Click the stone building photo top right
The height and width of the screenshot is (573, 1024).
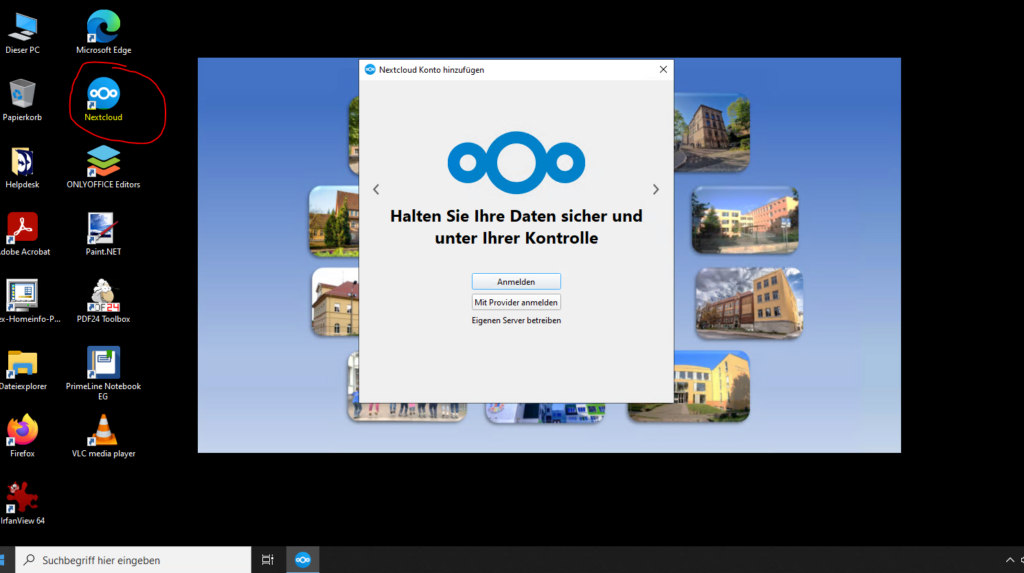712,133
